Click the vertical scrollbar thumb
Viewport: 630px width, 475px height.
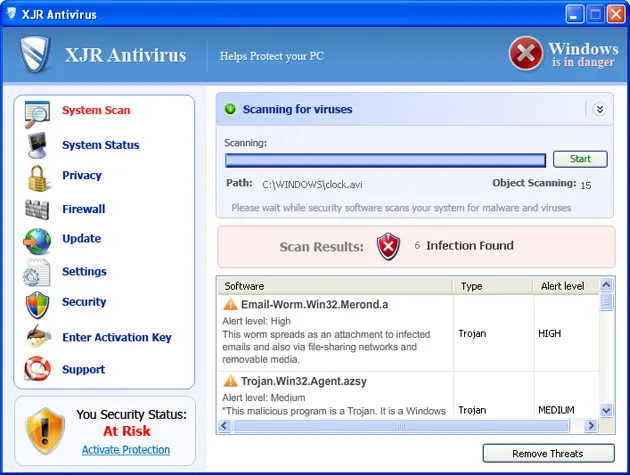[606, 302]
